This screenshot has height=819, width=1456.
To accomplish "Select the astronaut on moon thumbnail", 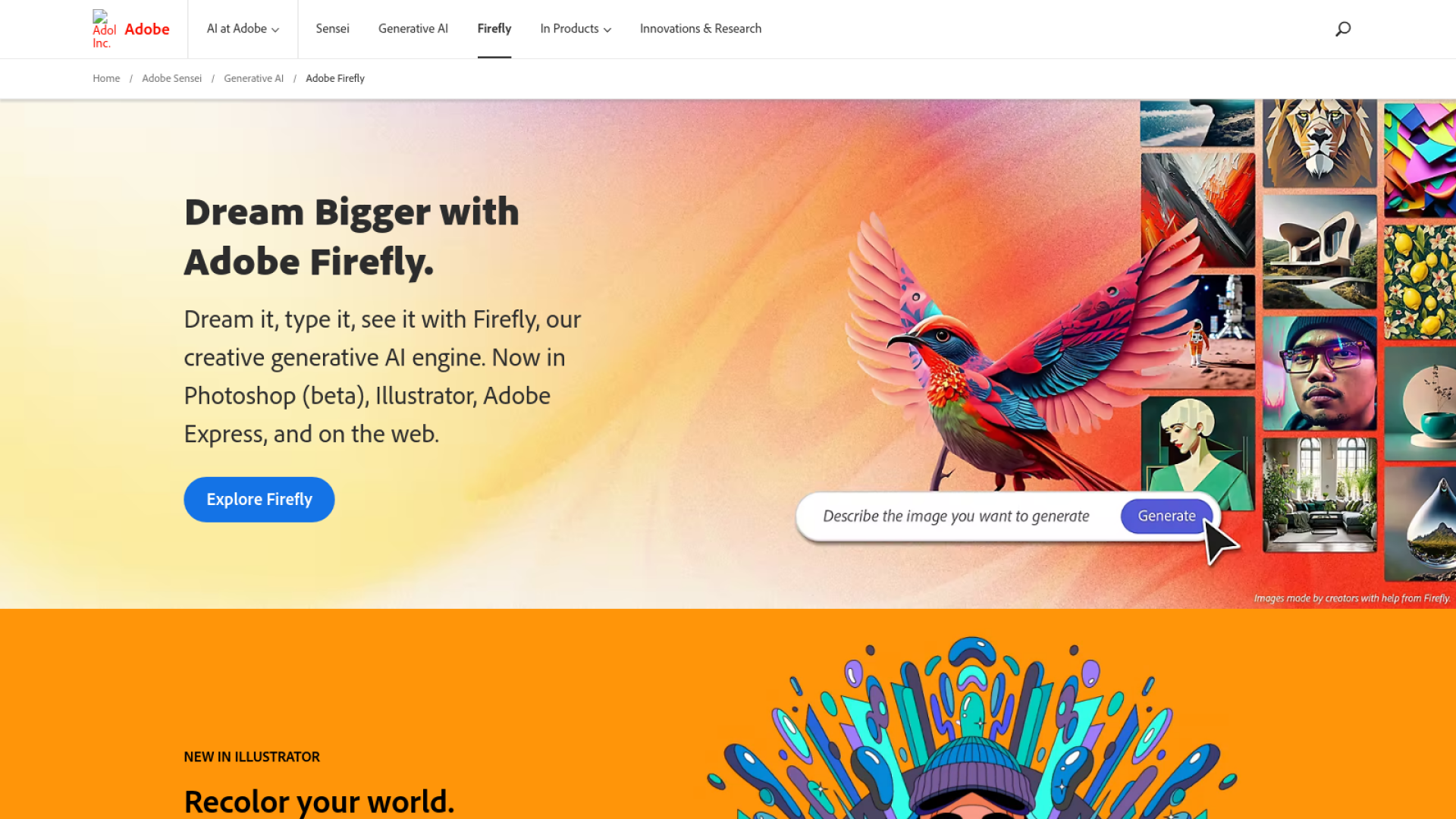I will pyautogui.click(x=1198, y=331).
